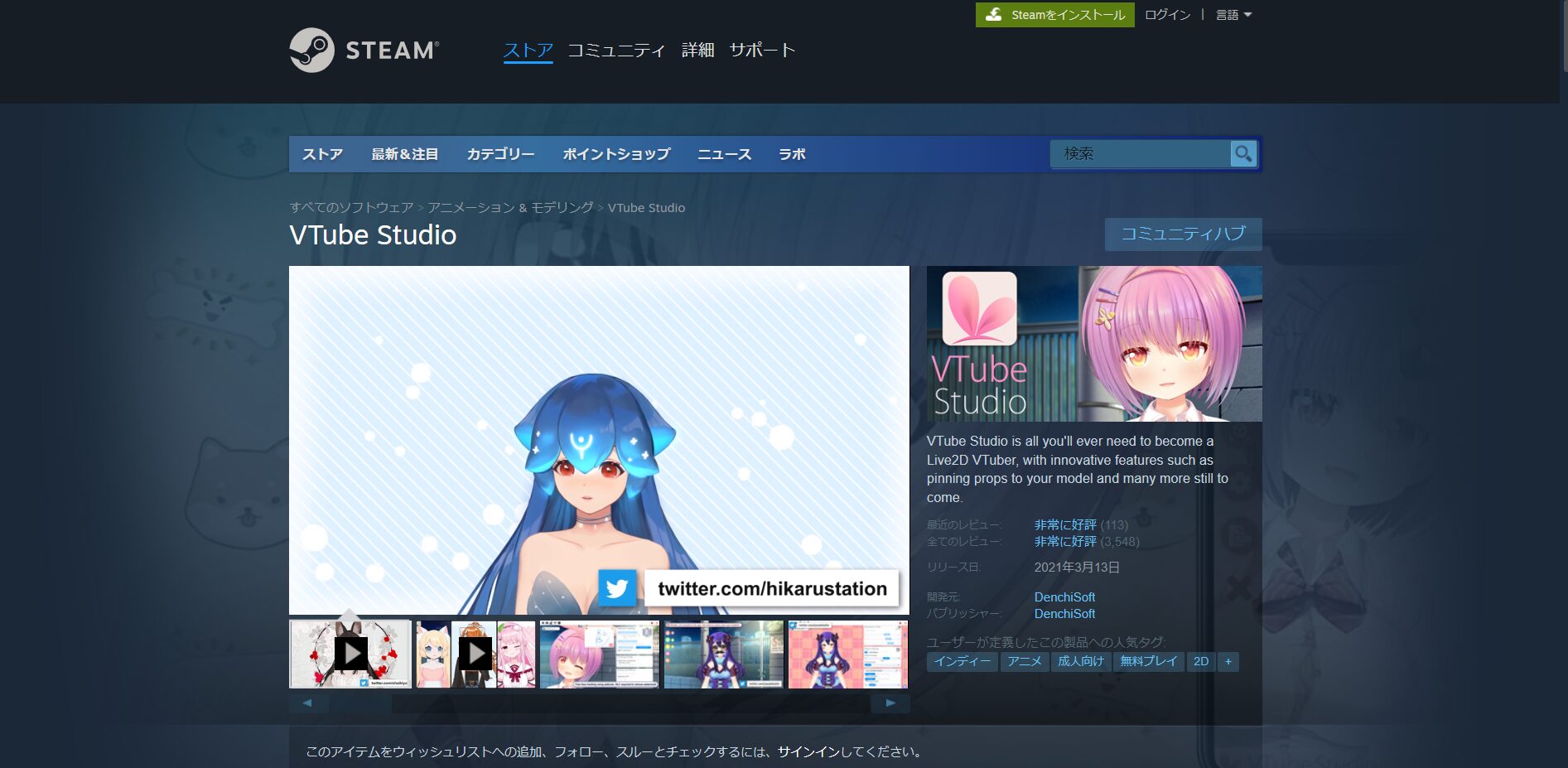The height and width of the screenshot is (768, 1568).
Task: Open the コミュニティ top navigation menu
Action: click(616, 51)
